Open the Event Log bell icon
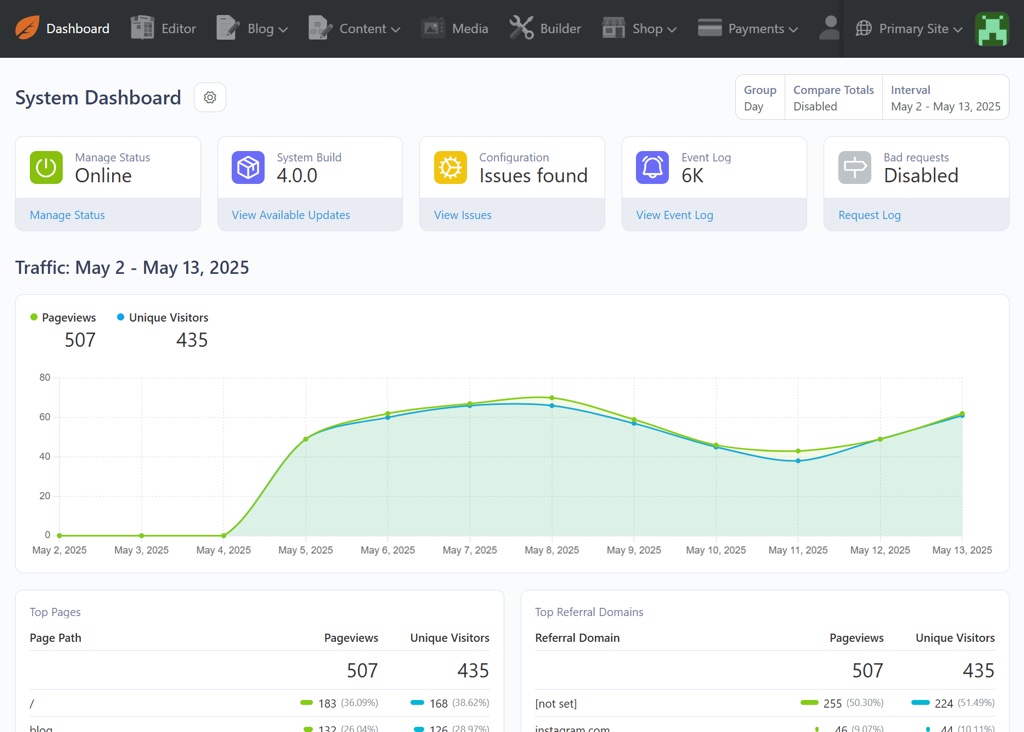 click(652, 166)
